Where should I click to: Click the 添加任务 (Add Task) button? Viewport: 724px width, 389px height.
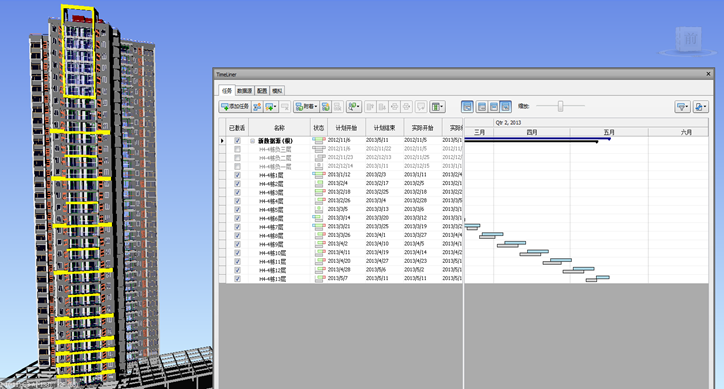click(x=235, y=107)
